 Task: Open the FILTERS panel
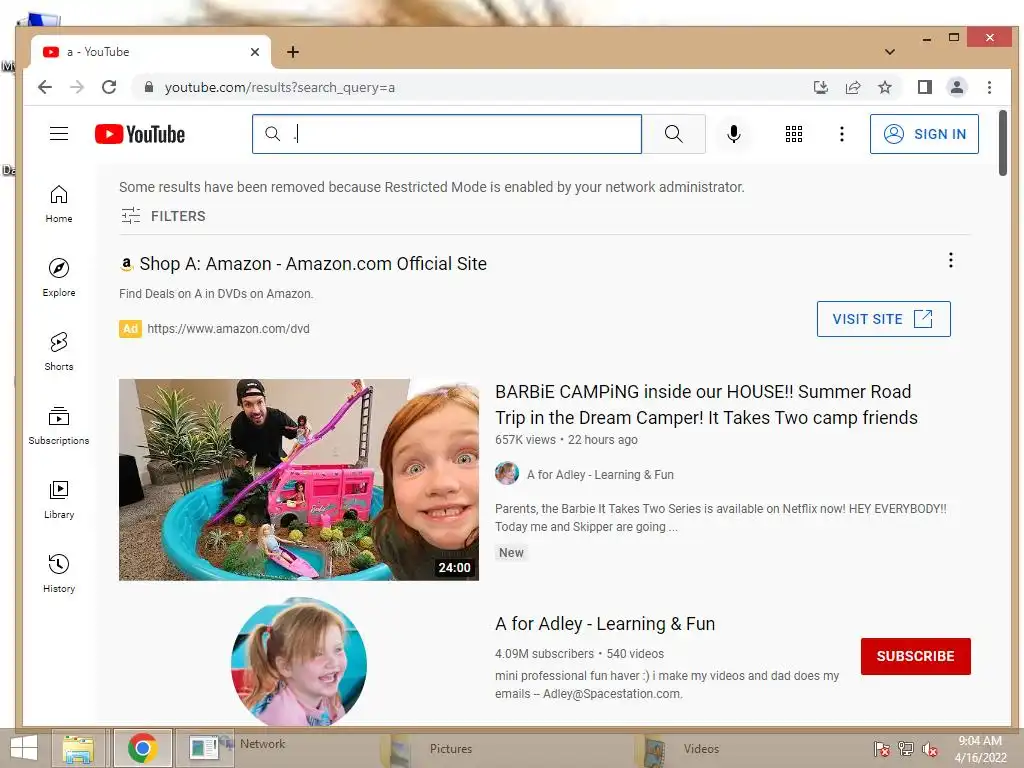point(163,216)
